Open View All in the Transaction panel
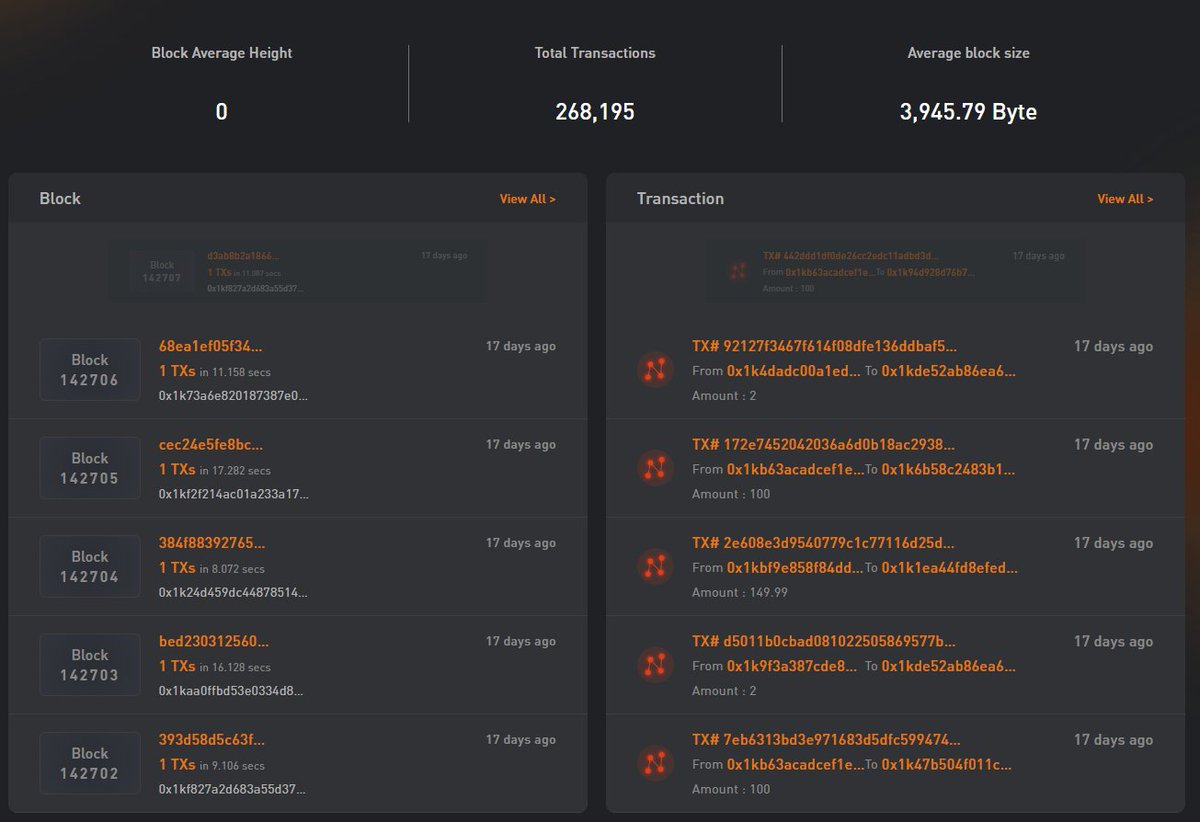Screen dimensions: 1200x822 point(1126,198)
